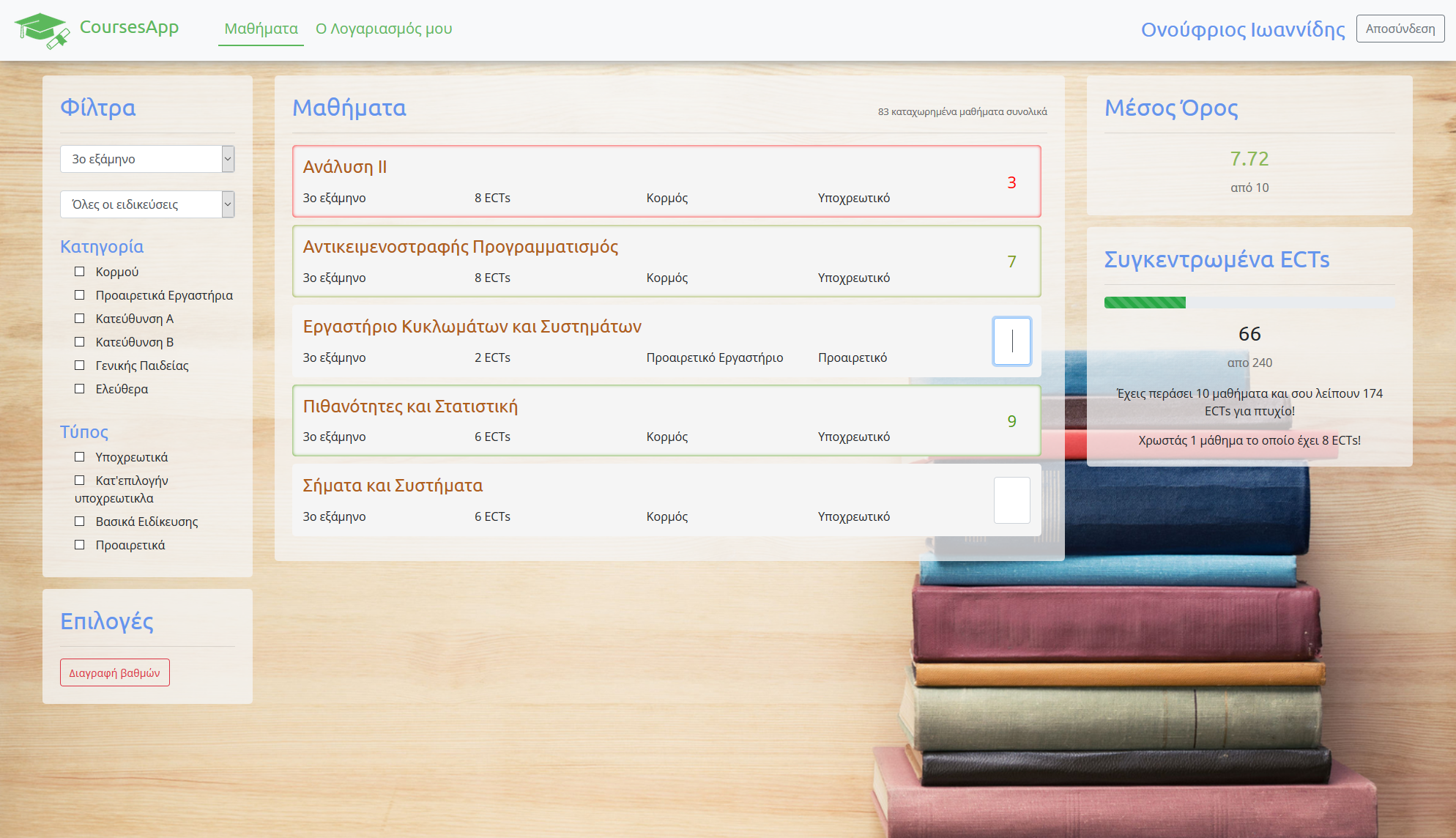Image resolution: width=1456 pixels, height=838 pixels.
Task: Click grade 9 of Πιθανότητες και Στατιστική
Action: pyautogui.click(x=1011, y=421)
